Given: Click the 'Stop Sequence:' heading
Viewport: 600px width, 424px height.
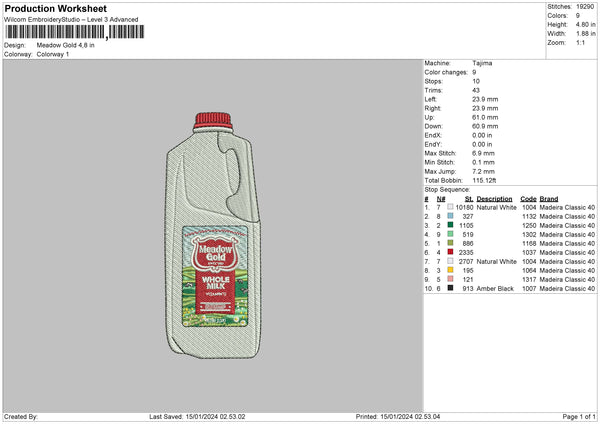Looking at the screenshot, I should coord(447,190).
